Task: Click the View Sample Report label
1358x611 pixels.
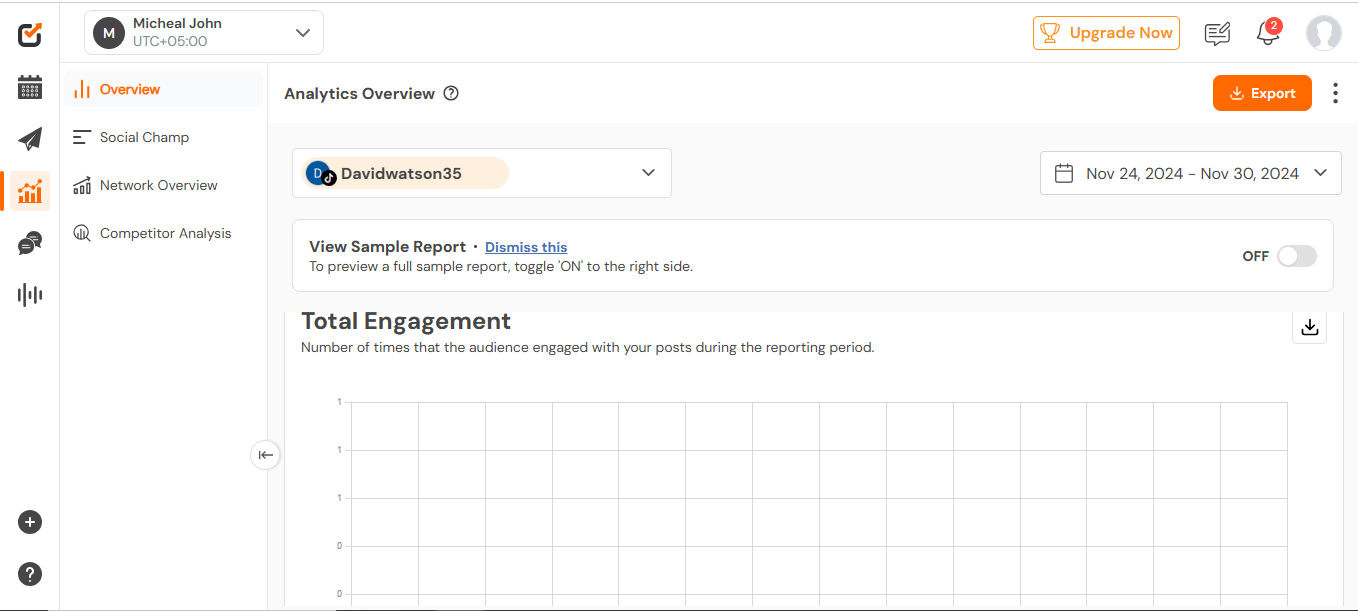Action: click(388, 247)
